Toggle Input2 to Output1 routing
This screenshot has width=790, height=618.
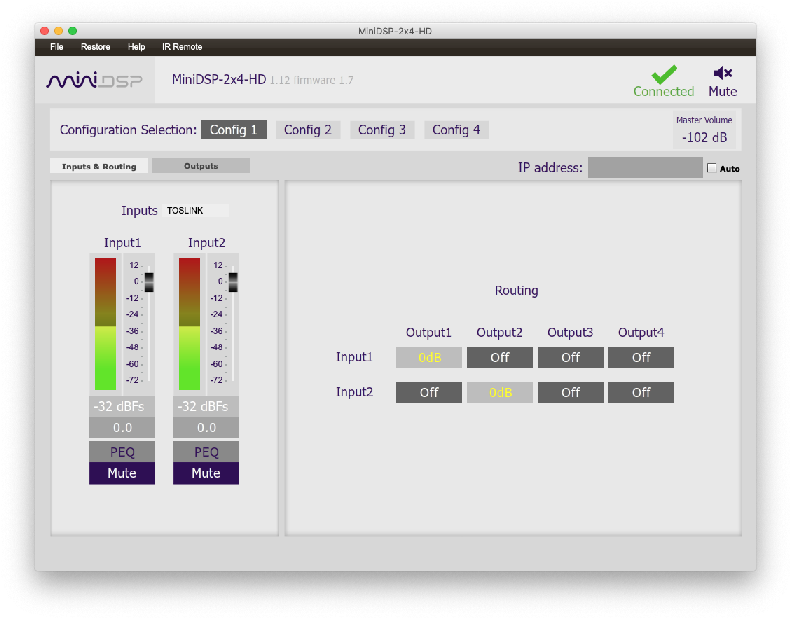tap(429, 393)
